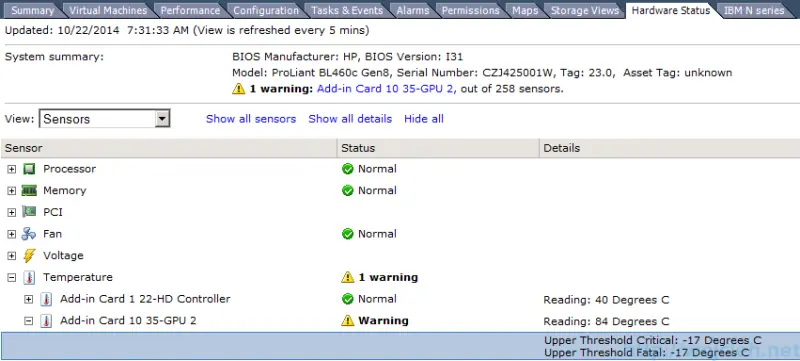Click the Status column header
800x361 pixels.
[438, 148]
